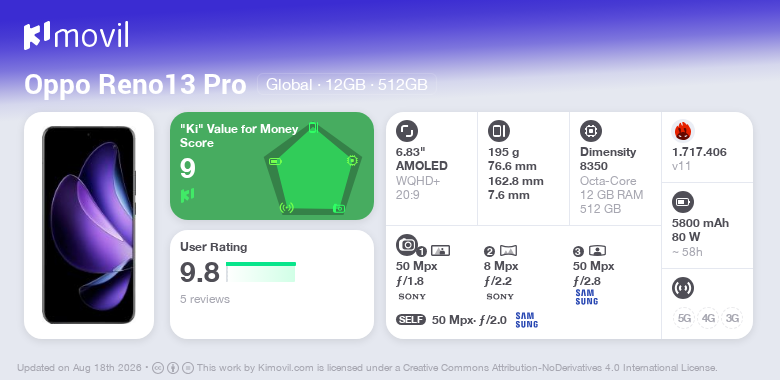Screen dimensions: 780x380
Task: Click the portrait camera icon numbered 3
Action: pyautogui.click(x=597, y=251)
